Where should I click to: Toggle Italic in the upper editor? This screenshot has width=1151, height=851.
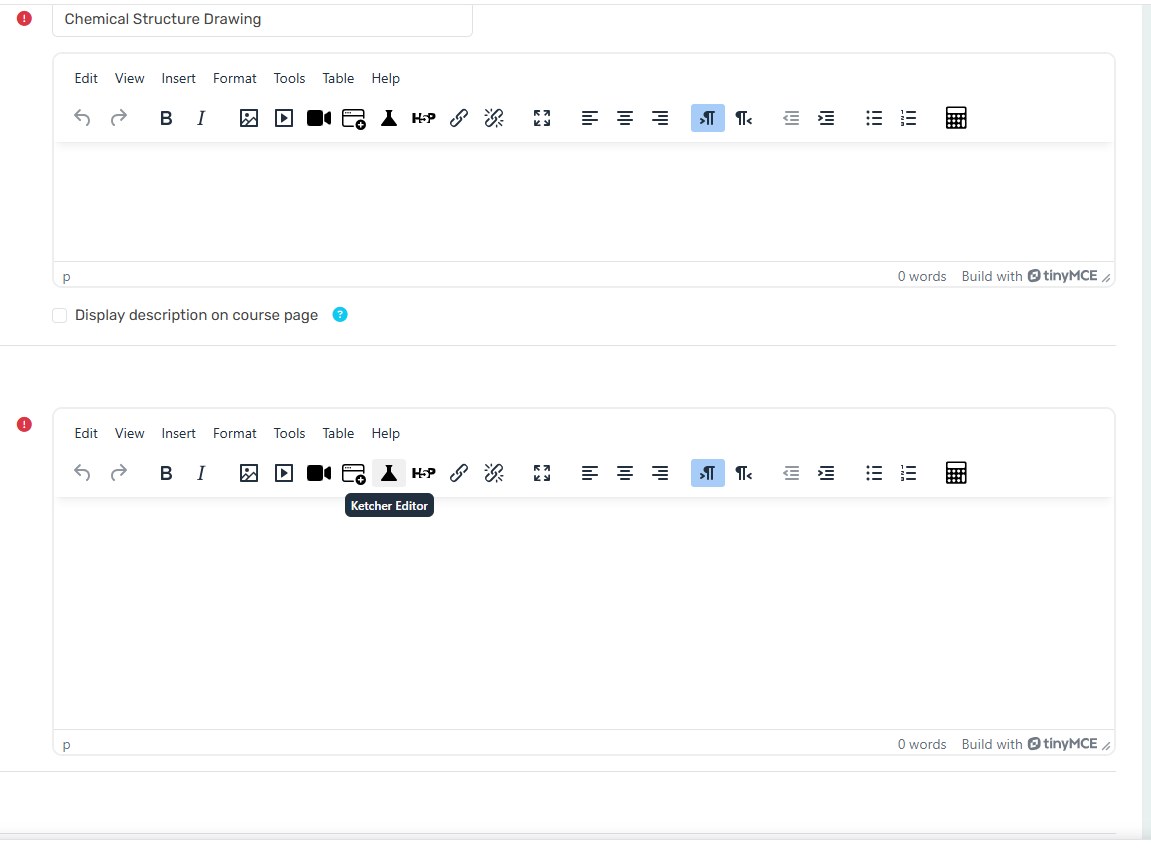coord(201,118)
